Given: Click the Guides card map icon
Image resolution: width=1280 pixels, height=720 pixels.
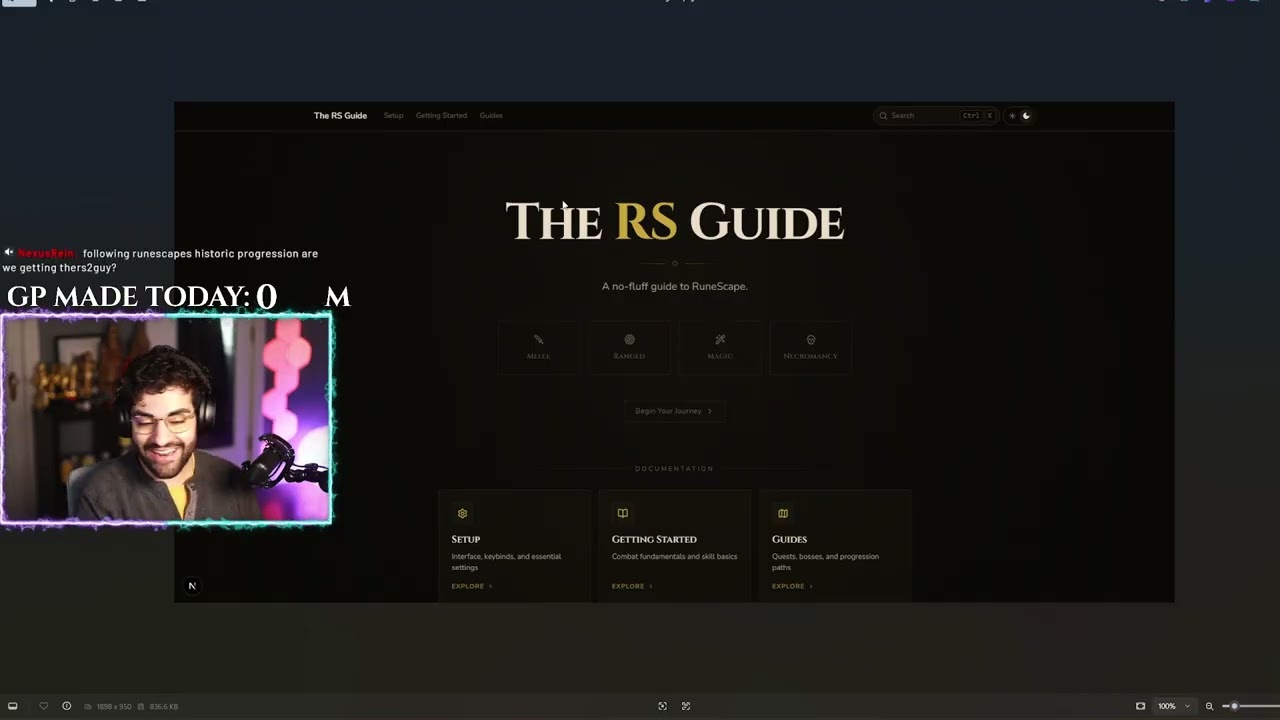Looking at the screenshot, I should coord(783,513).
